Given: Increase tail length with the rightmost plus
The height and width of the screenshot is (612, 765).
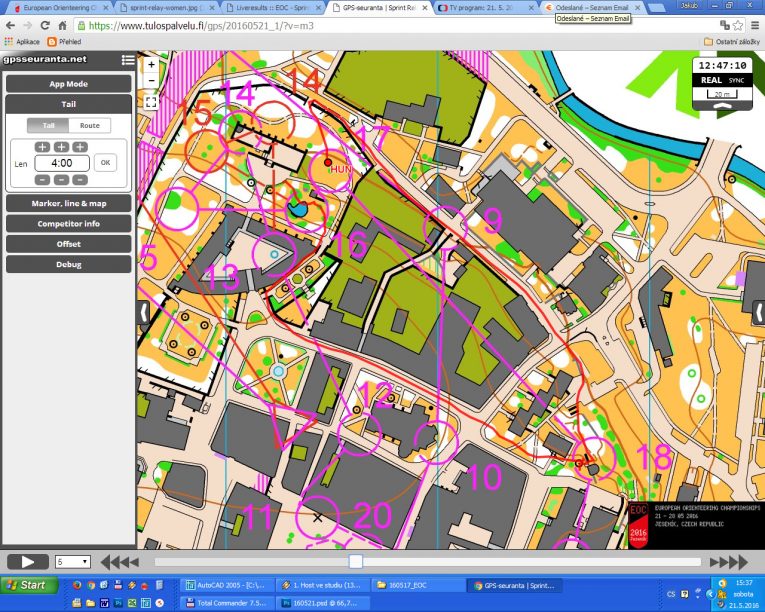Looking at the screenshot, I should point(80,147).
